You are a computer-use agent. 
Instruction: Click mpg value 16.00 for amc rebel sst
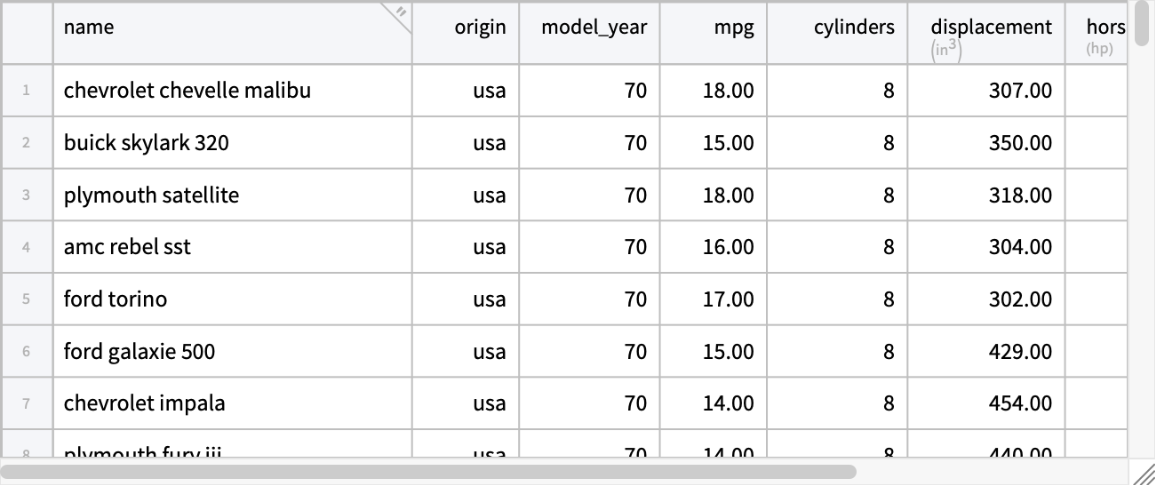click(x=728, y=247)
